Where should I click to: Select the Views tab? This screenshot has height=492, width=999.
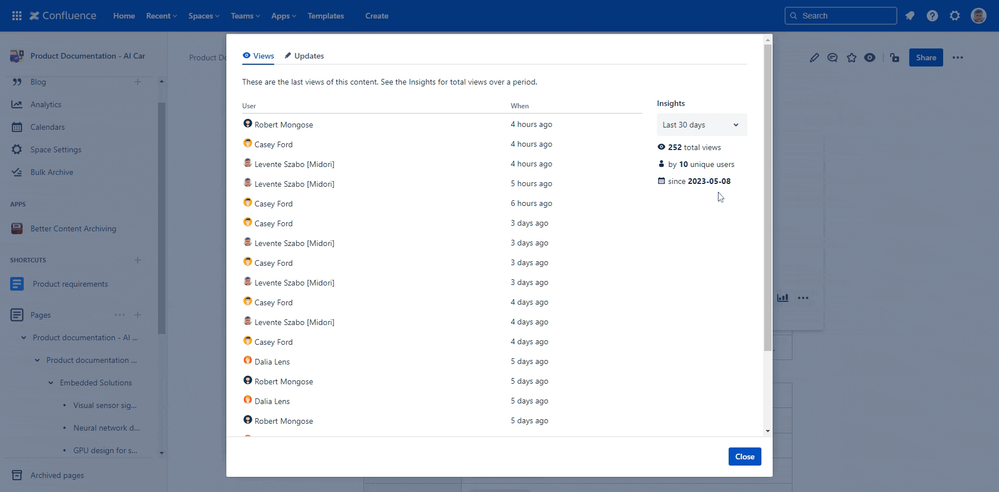point(258,56)
